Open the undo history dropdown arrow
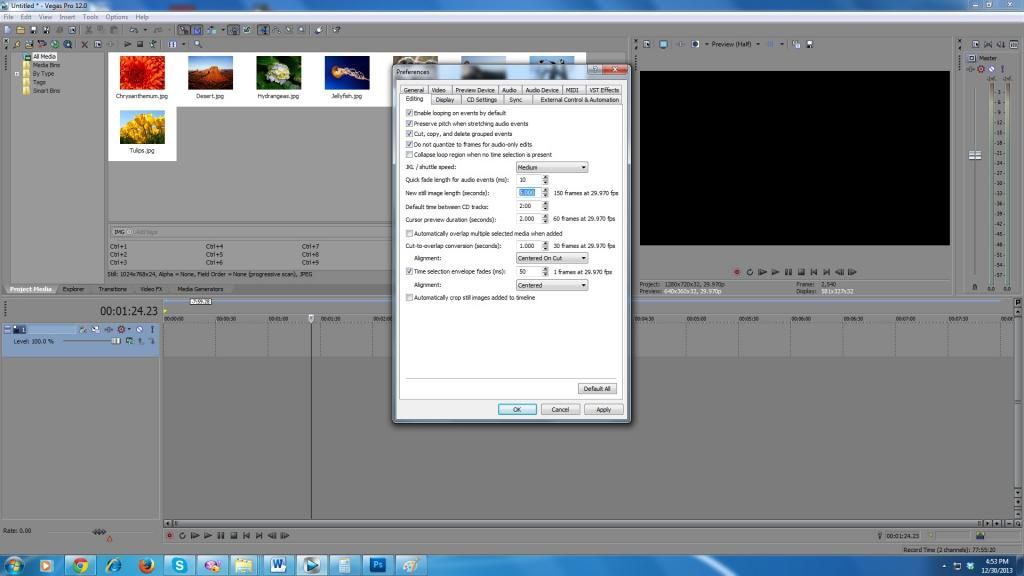Screen dimensions: 1024x576 pyautogui.click(x=145, y=30)
